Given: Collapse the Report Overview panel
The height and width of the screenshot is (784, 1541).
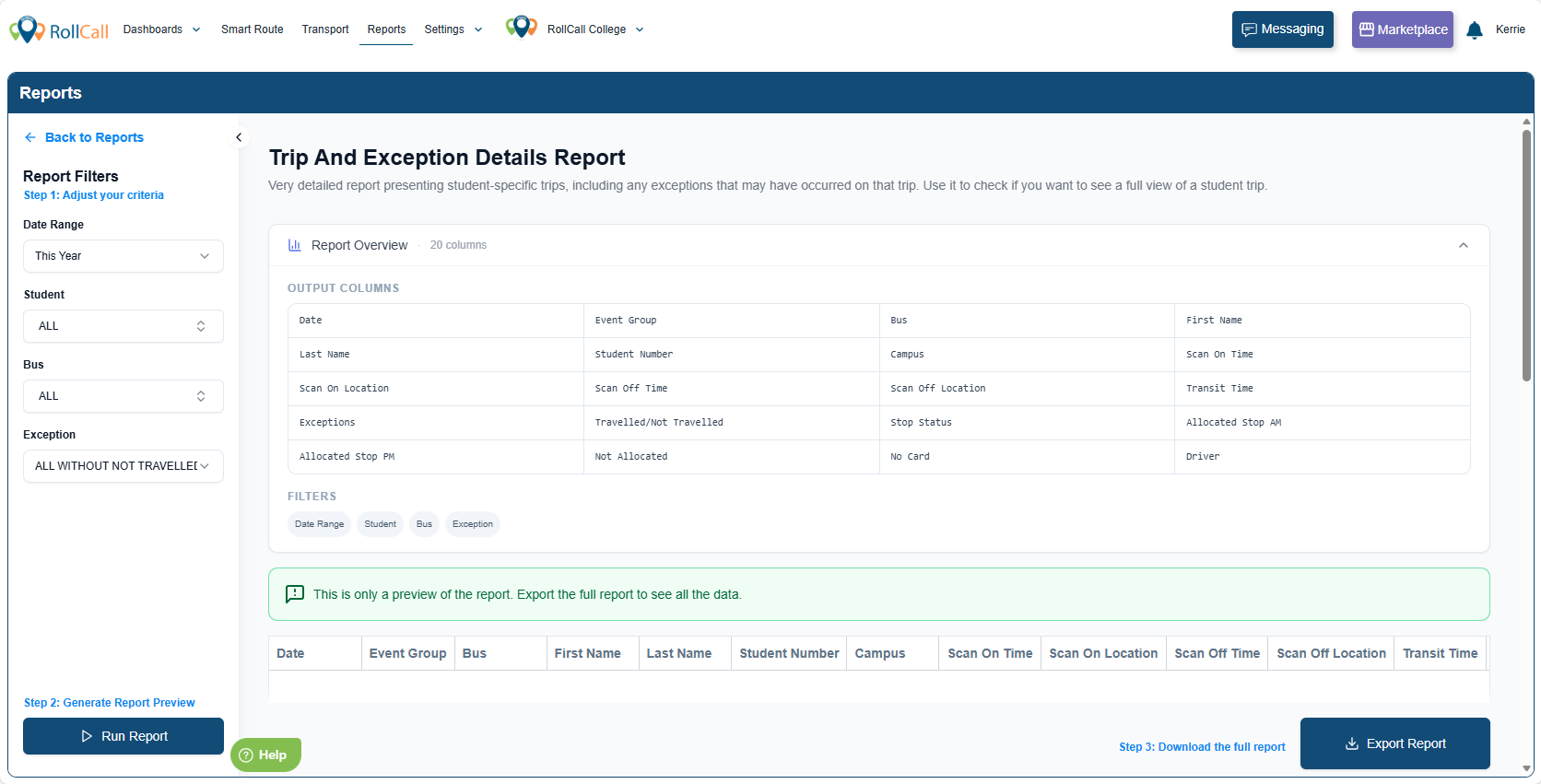Looking at the screenshot, I should tap(1463, 245).
